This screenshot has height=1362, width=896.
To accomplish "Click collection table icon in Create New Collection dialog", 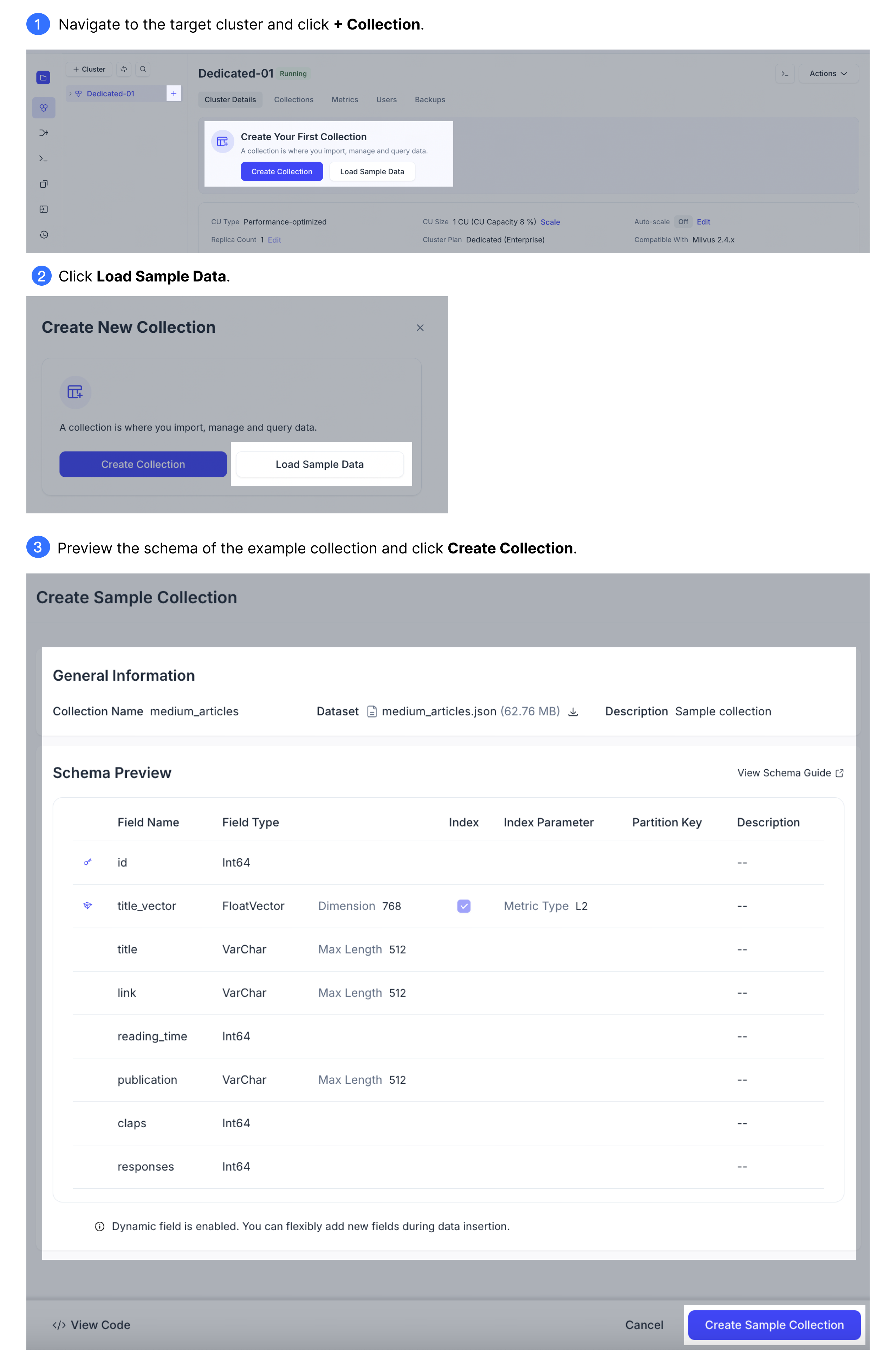I will (x=75, y=392).
